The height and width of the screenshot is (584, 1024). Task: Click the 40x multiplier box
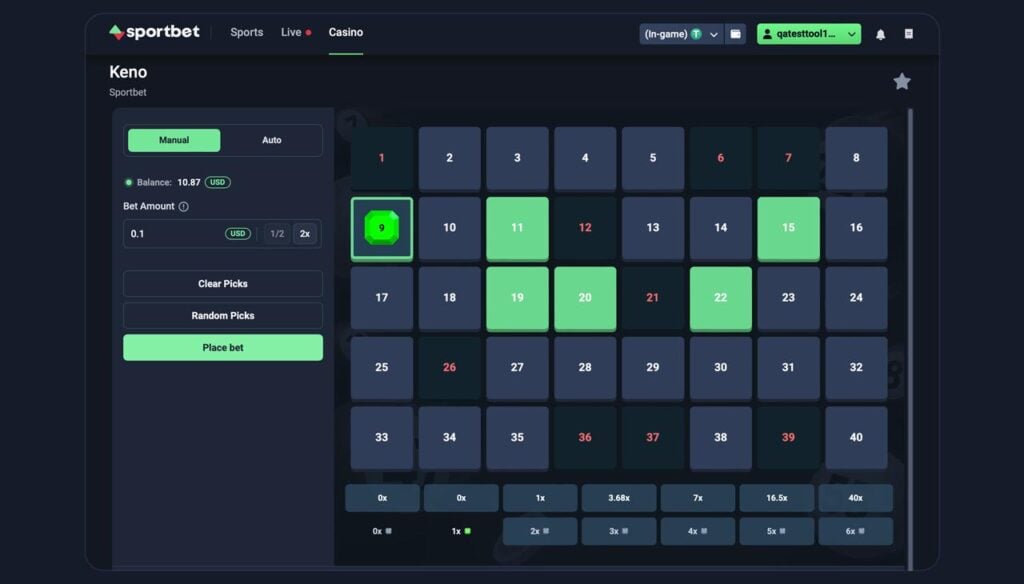[856, 498]
